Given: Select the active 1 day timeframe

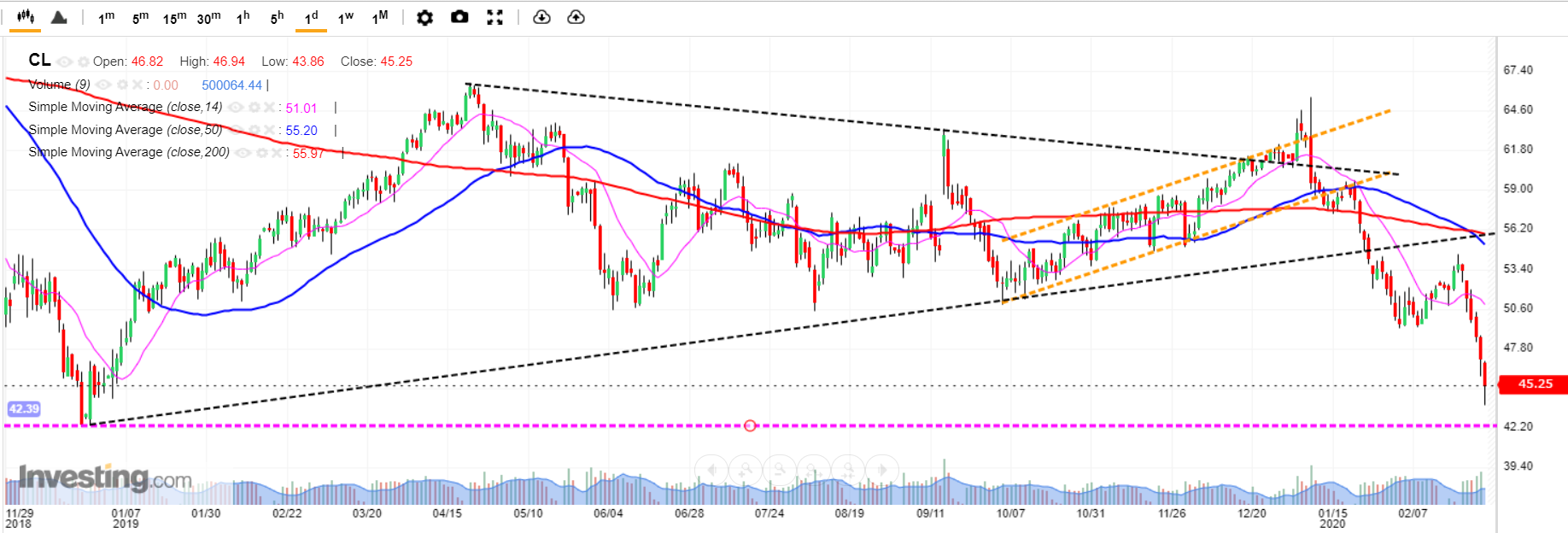Looking at the screenshot, I should coord(311,17).
